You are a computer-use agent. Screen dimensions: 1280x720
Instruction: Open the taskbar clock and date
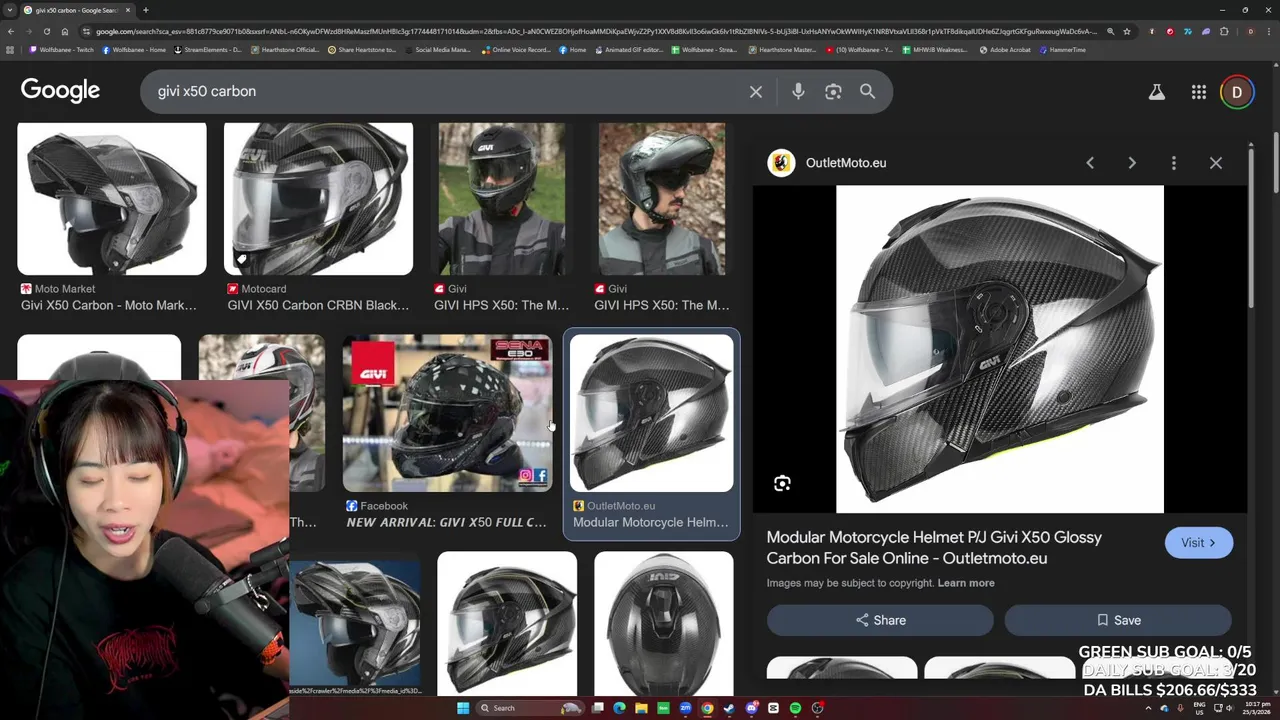[x=1255, y=708]
